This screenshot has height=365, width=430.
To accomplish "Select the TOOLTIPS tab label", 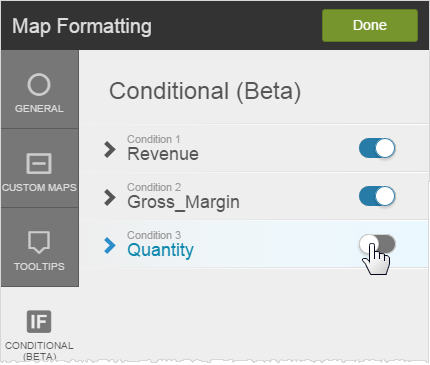I will pyautogui.click(x=39, y=267).
